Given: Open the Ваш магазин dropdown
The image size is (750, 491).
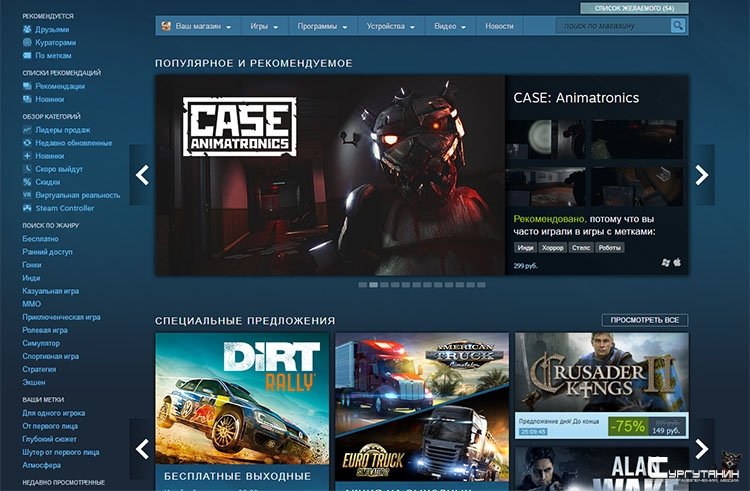Looking at the screenshot, I should [x=198, y=26].
